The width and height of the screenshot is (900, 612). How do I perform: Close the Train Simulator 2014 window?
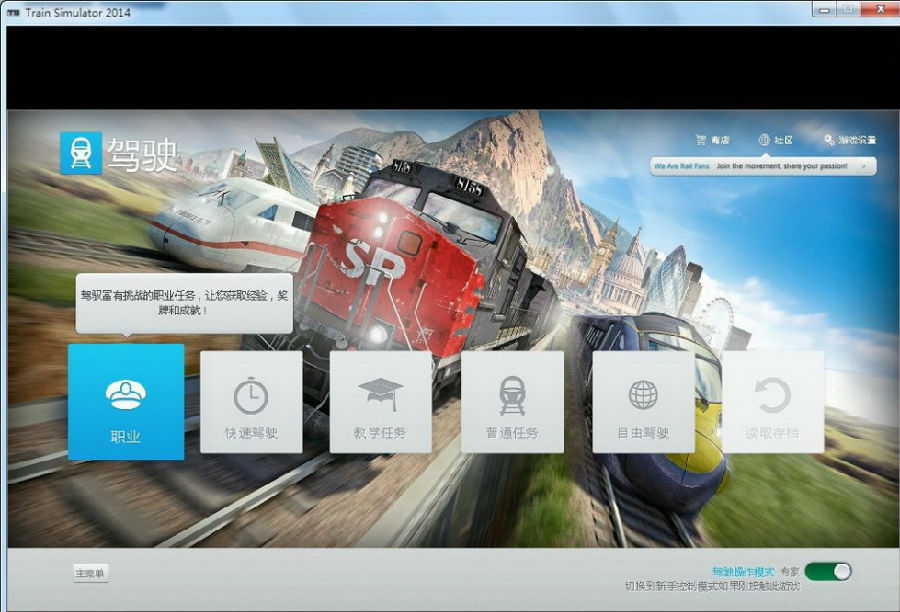(x=881, y=9)
